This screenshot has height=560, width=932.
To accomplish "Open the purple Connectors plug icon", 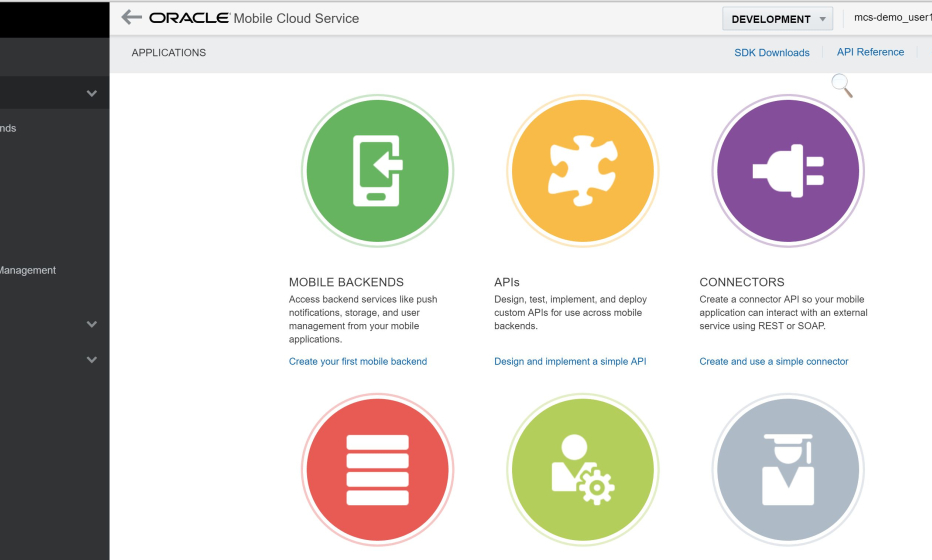I will tap(788, 171).
